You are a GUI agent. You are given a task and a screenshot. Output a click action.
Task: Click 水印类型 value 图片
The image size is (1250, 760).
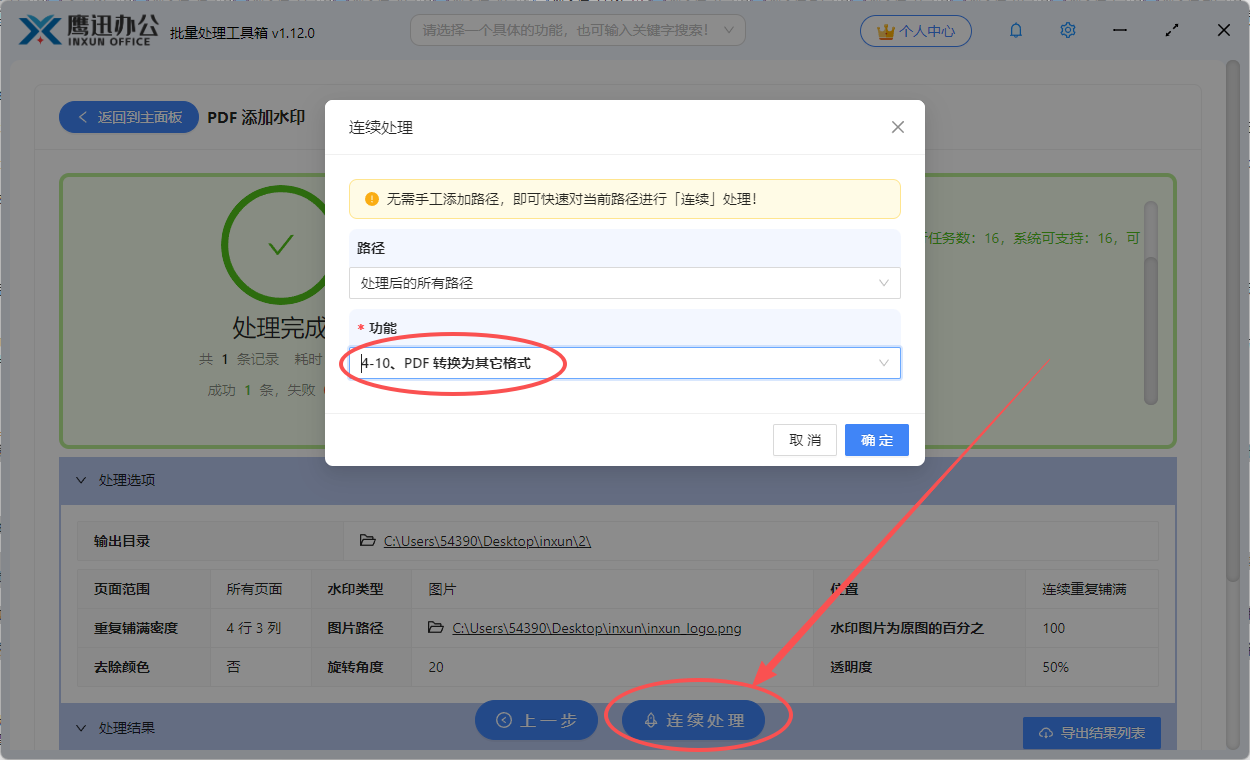pyautogui.click(x=442, y=590)
